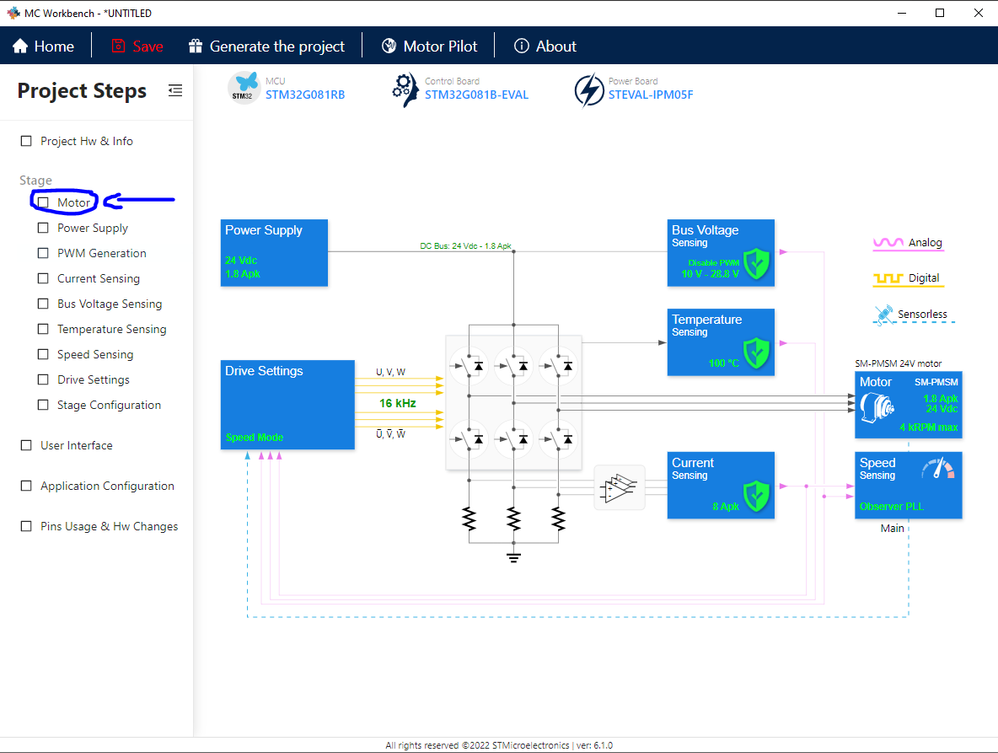Tick the Project Hw & Info checkbox
Image resolution: width=998 pixels, height=753 pixels.
click(x=26, y=141)
